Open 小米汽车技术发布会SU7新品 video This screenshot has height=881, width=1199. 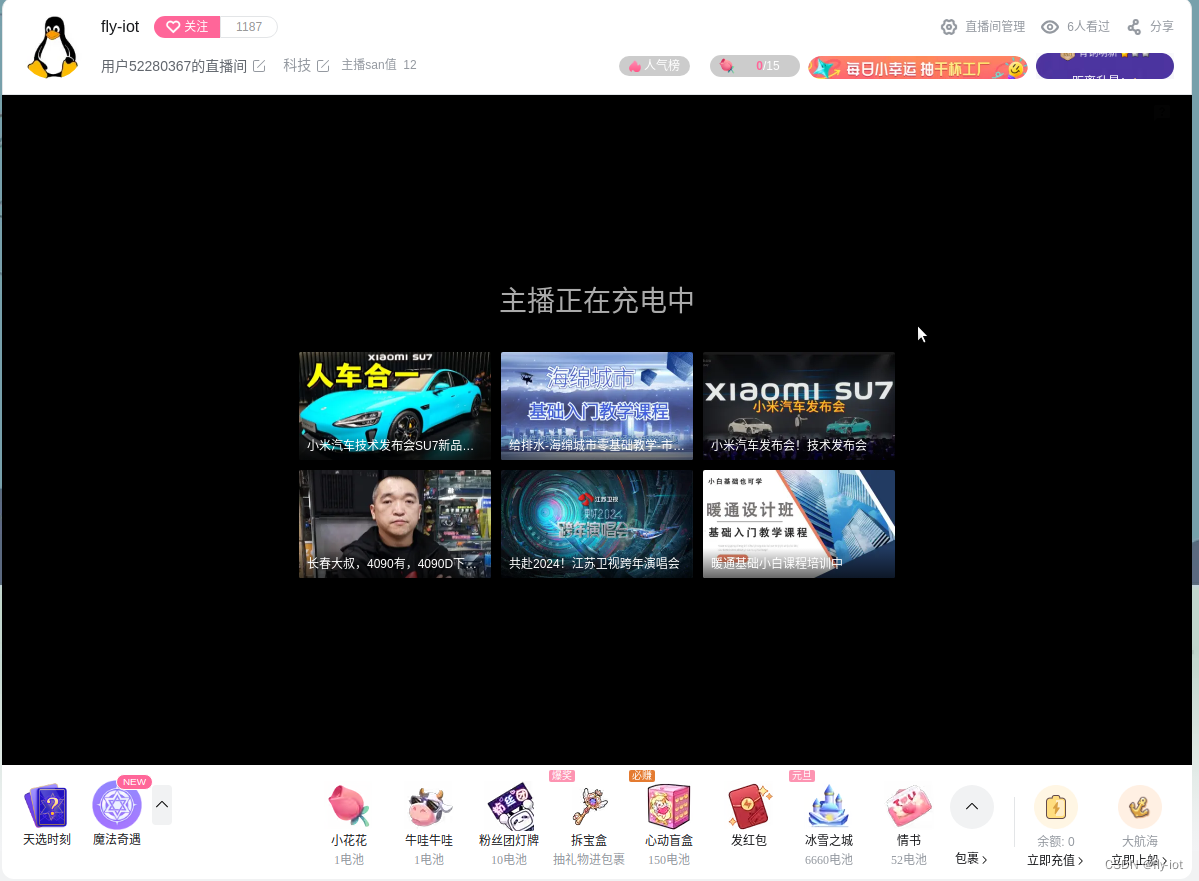395,406
